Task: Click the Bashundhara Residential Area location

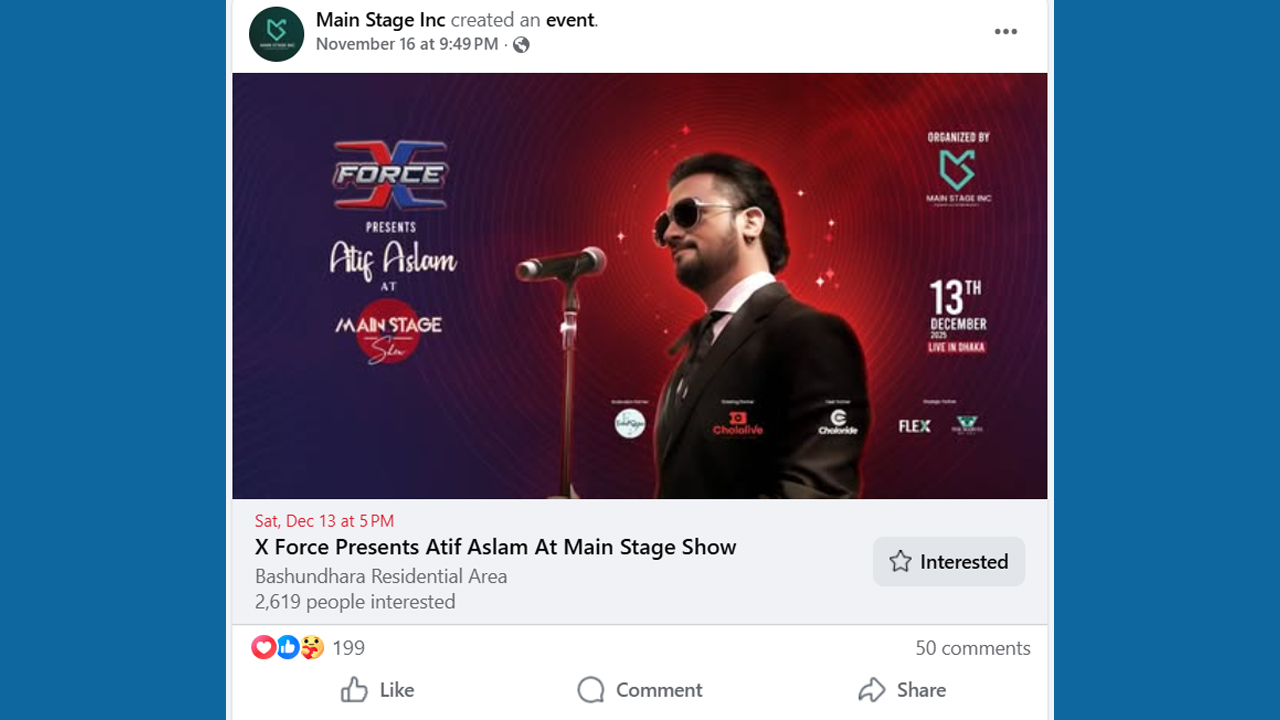Action: (x=381, y=576)
